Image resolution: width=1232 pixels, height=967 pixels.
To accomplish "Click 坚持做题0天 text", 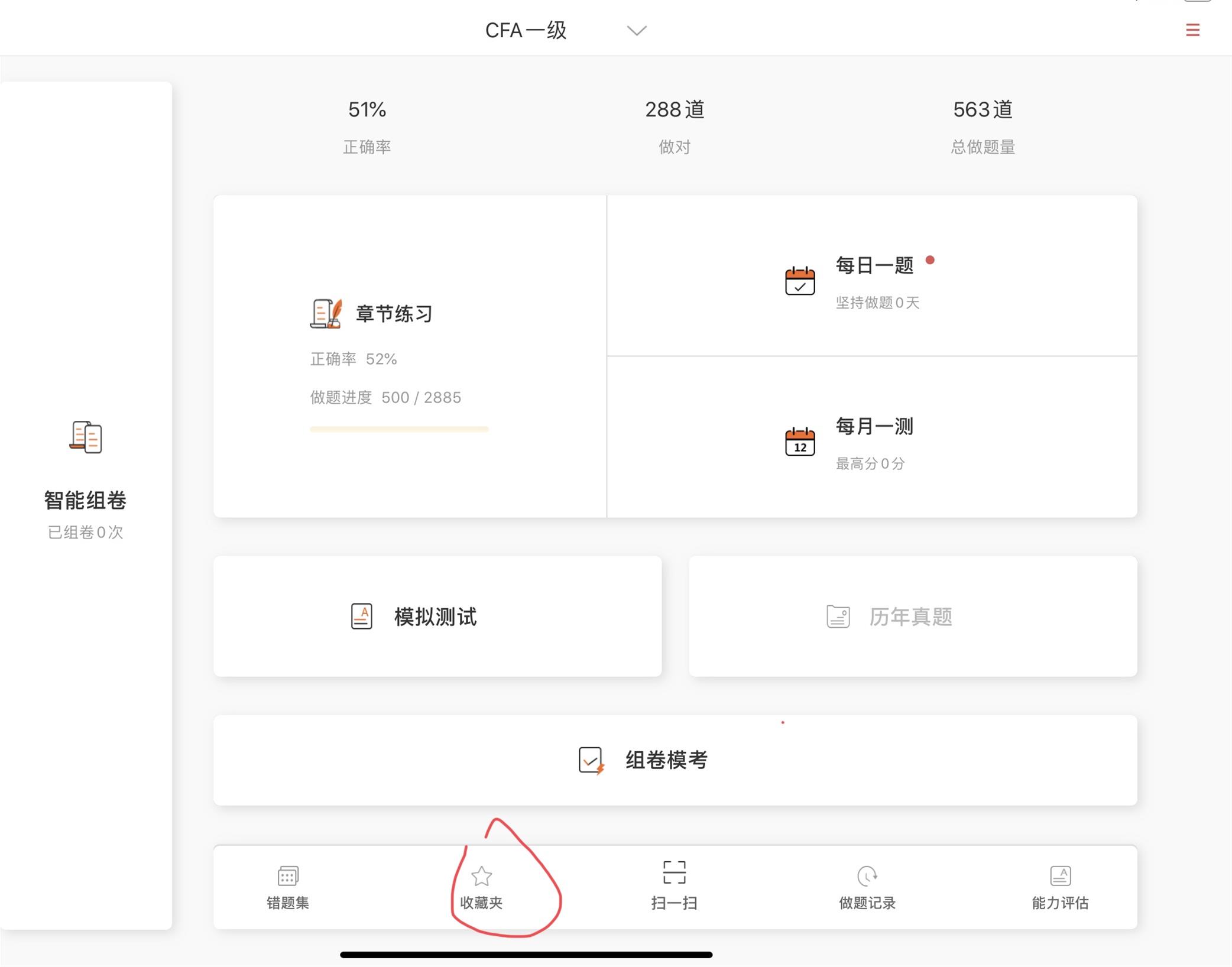I will coord(877,303).
